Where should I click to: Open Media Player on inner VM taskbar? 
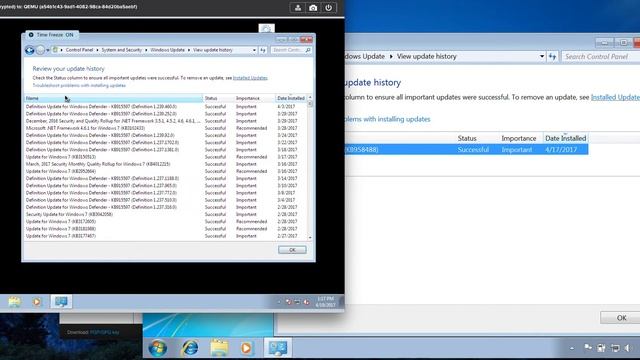pos(37,302)
